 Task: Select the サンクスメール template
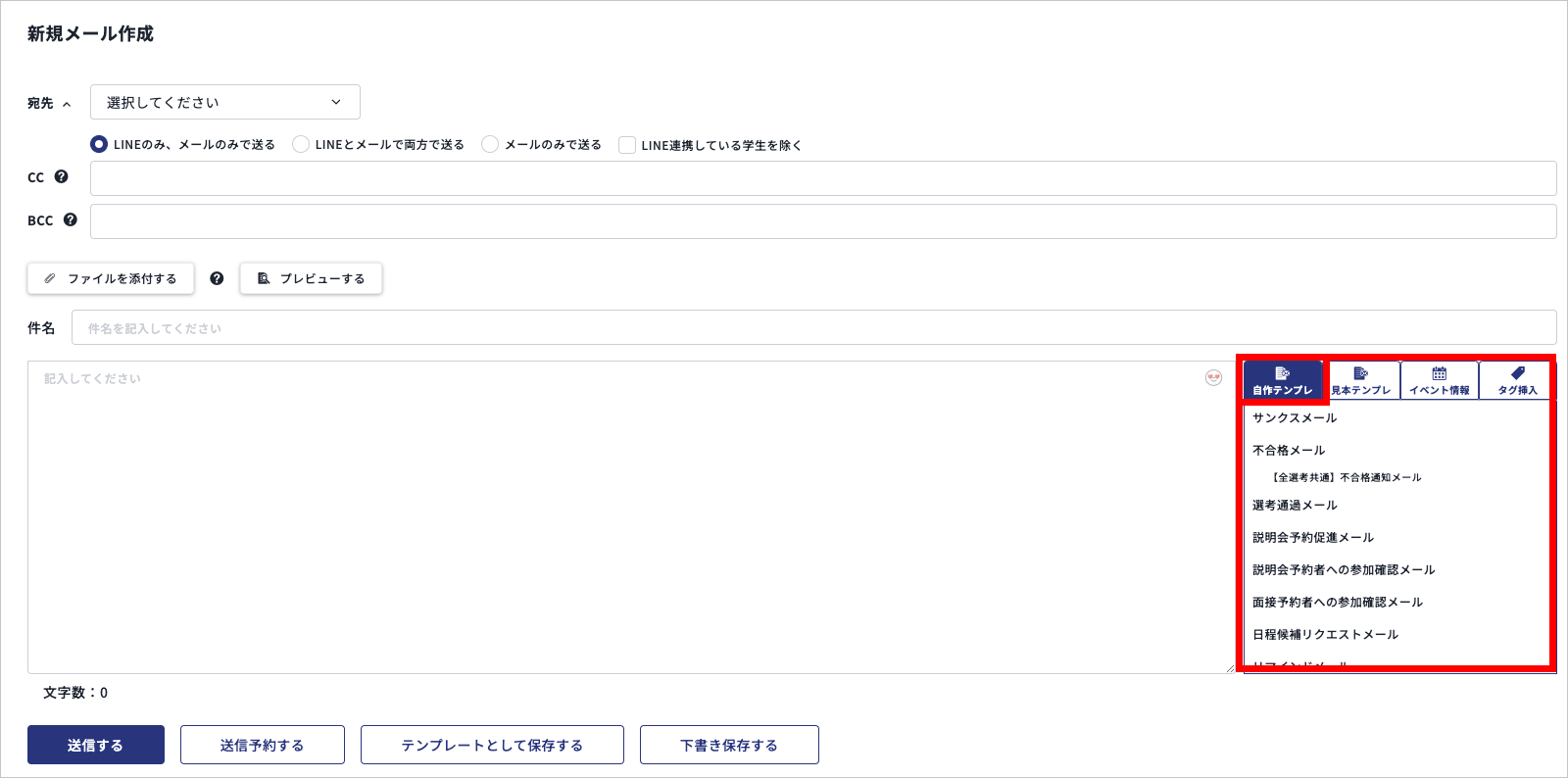tap(1295, 418)
